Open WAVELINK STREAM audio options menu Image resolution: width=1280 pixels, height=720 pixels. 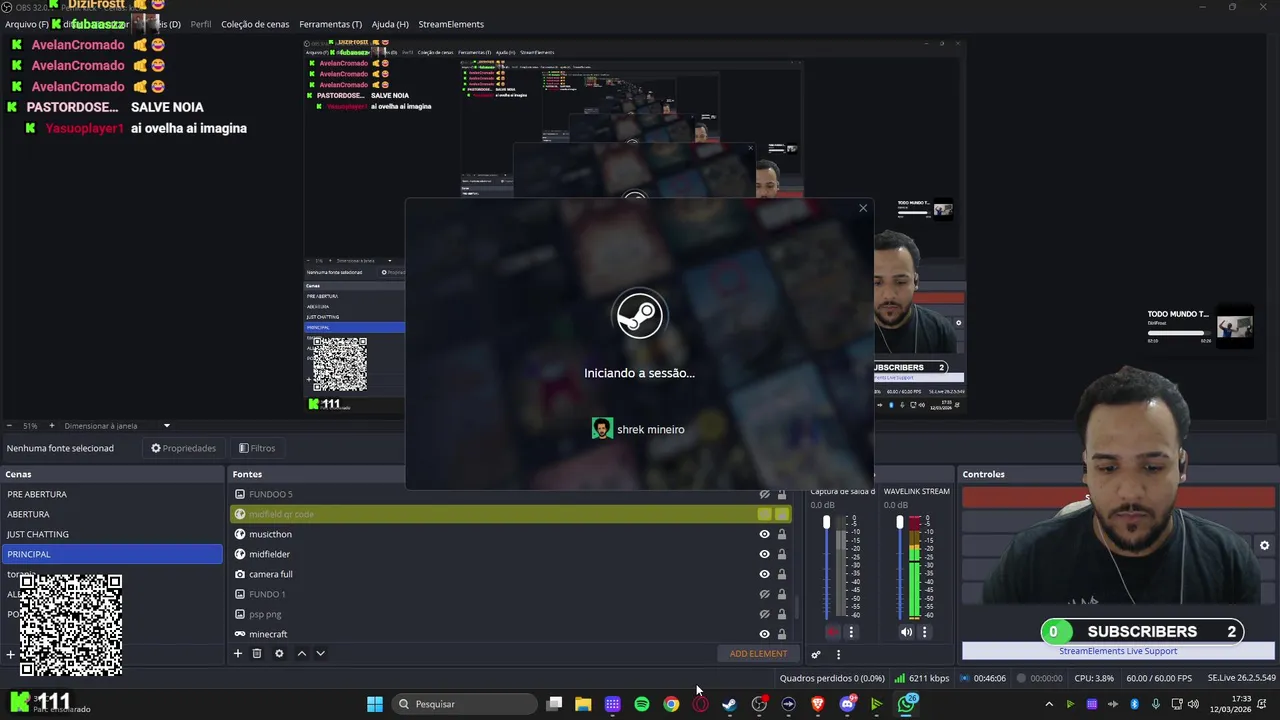924,632
